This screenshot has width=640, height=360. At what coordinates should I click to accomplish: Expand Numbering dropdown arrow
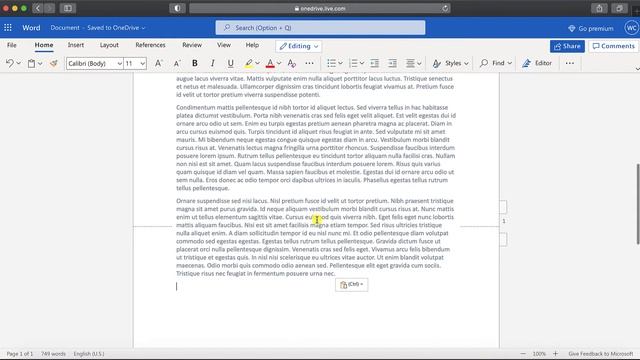pos(362,63)
